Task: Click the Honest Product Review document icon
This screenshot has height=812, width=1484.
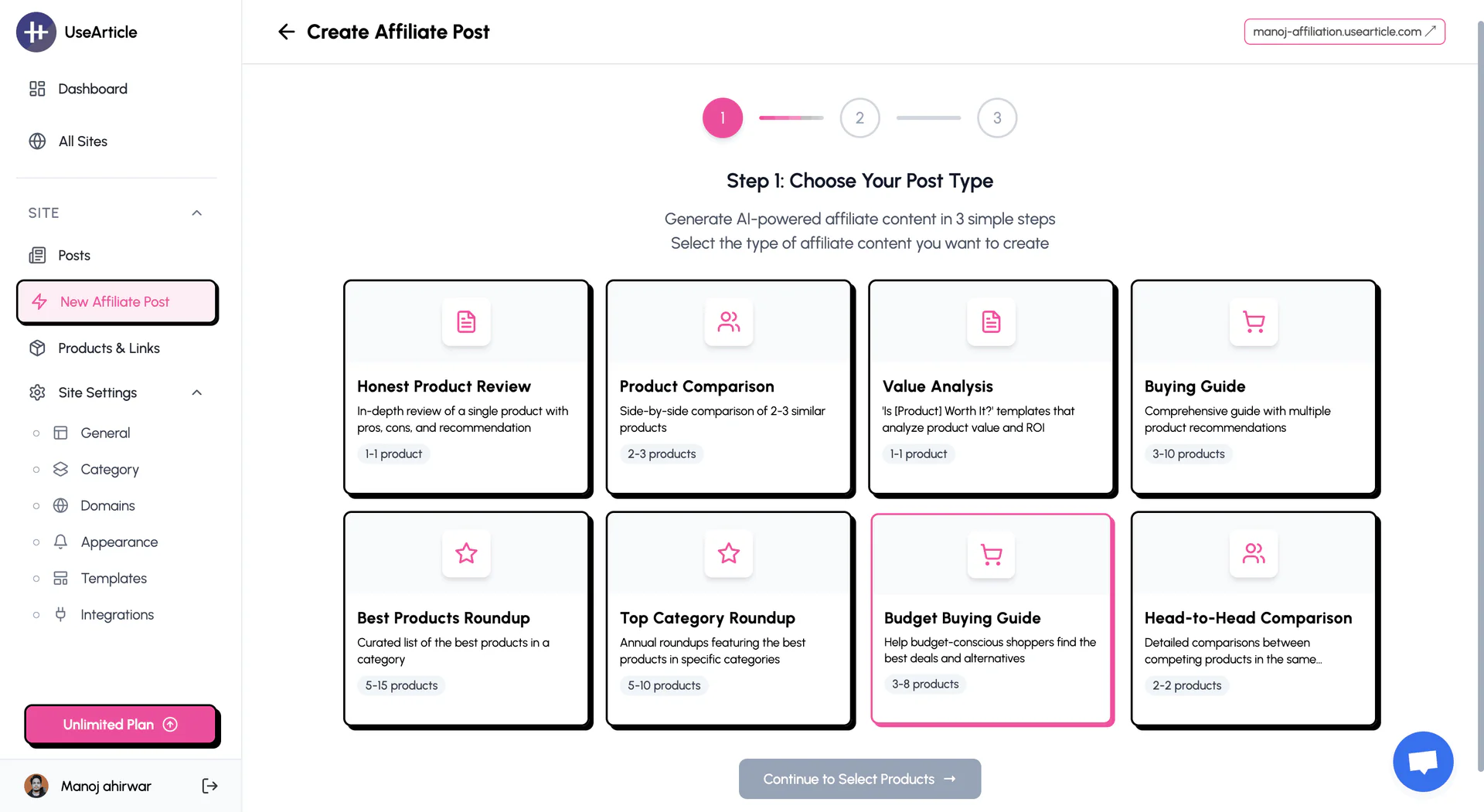Action: coord(466,321)
